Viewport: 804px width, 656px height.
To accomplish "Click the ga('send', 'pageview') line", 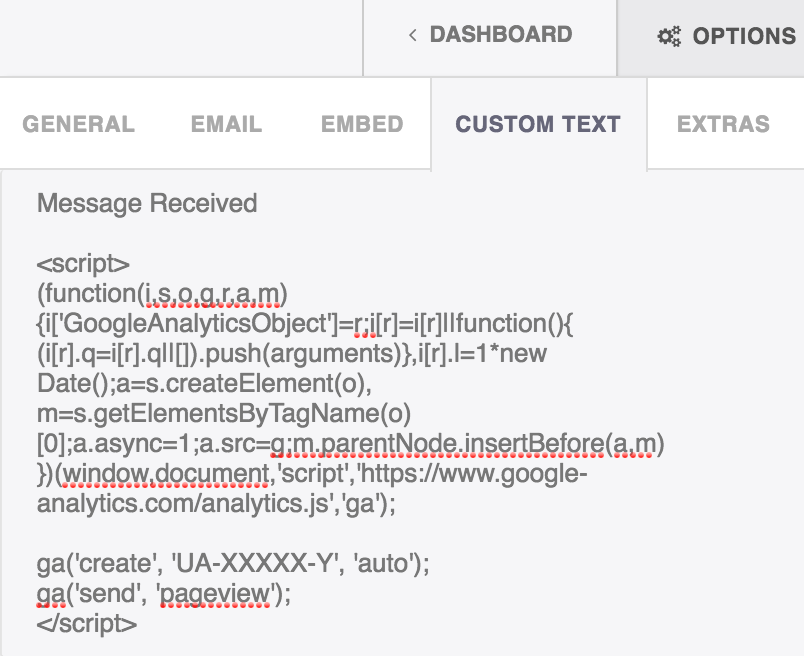I will click(x=164, y=594).
